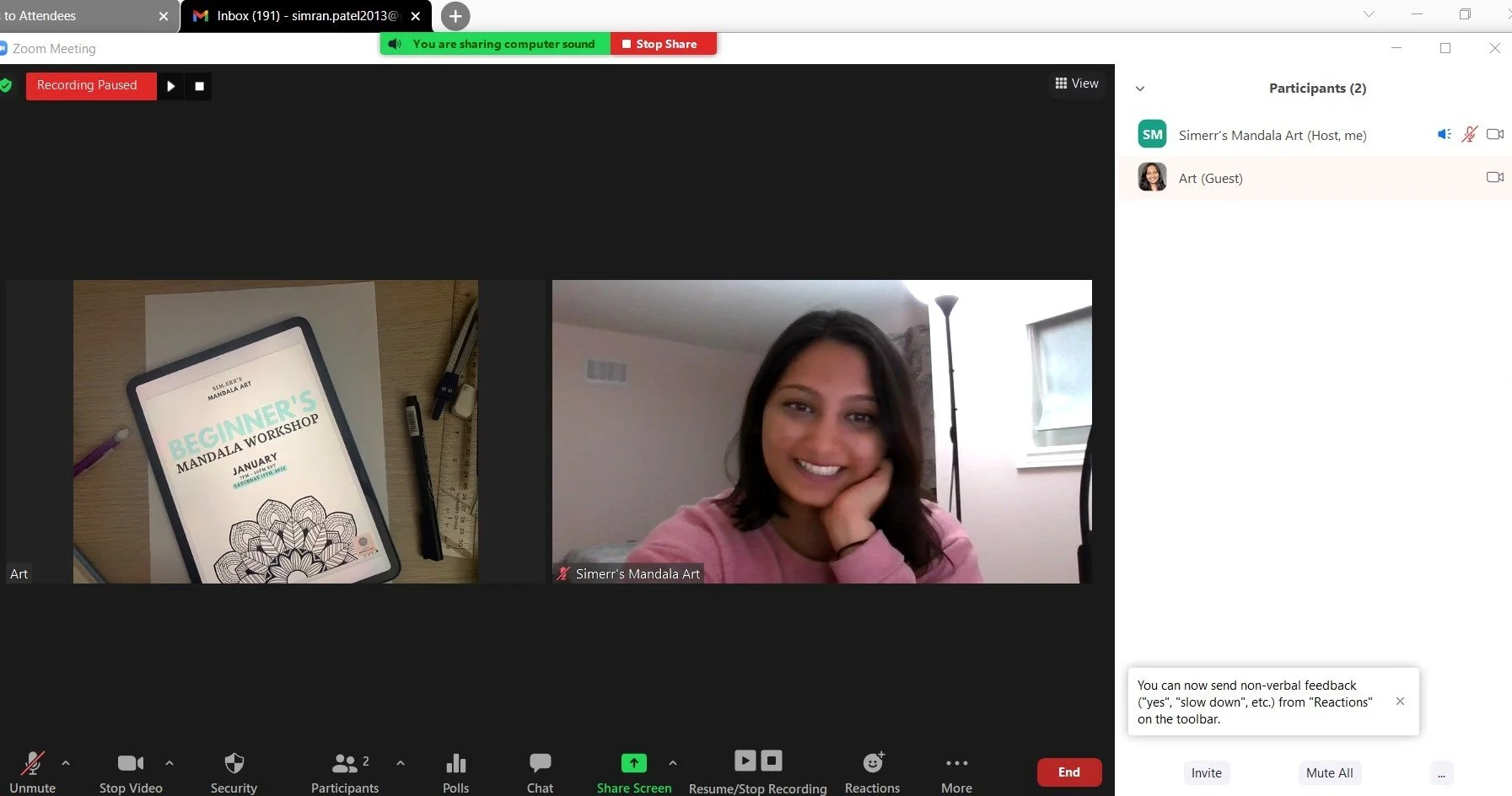Toggle host muted microphone in participants list
Viewport: 1512px width, 796px height.
point(1470,134)
